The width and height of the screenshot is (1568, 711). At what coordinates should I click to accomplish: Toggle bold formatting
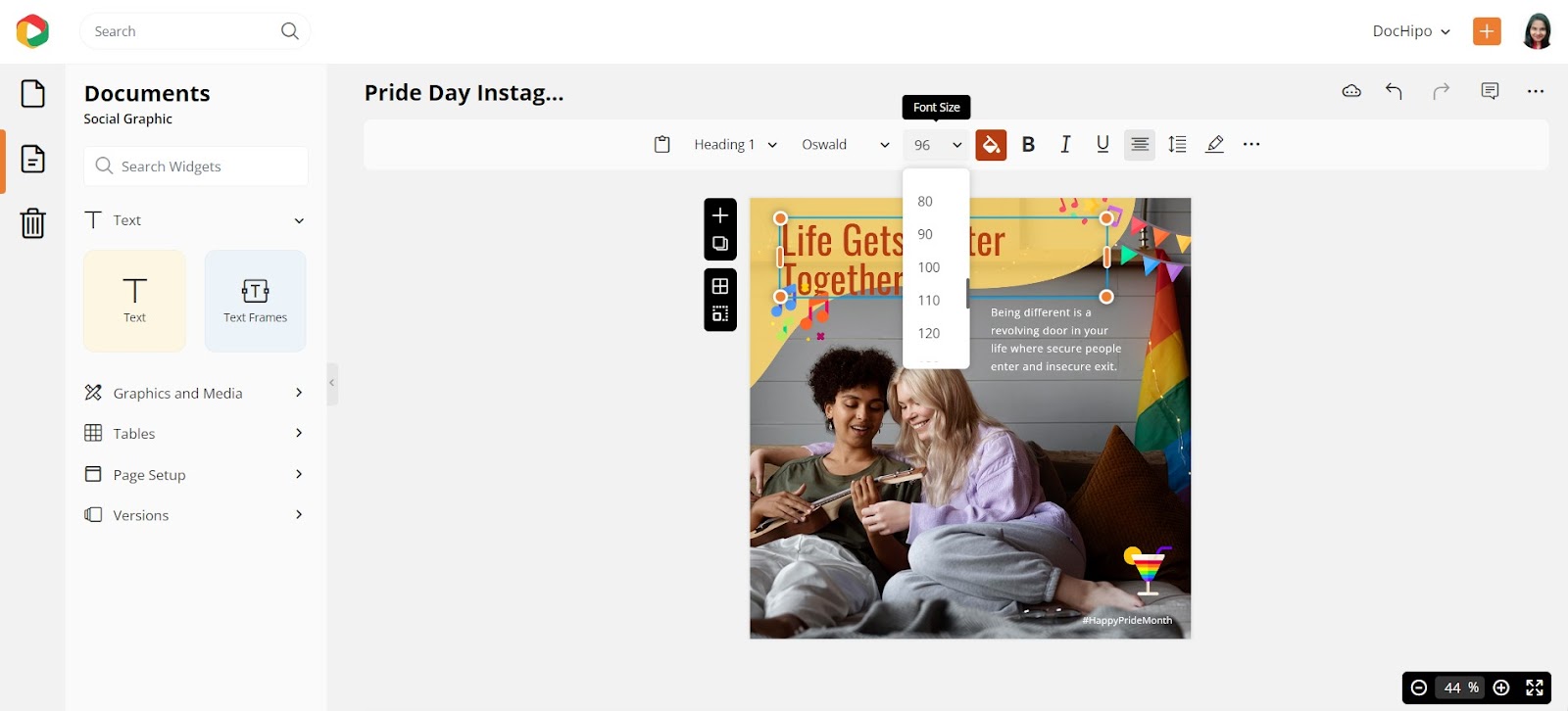pos(1028,145)
